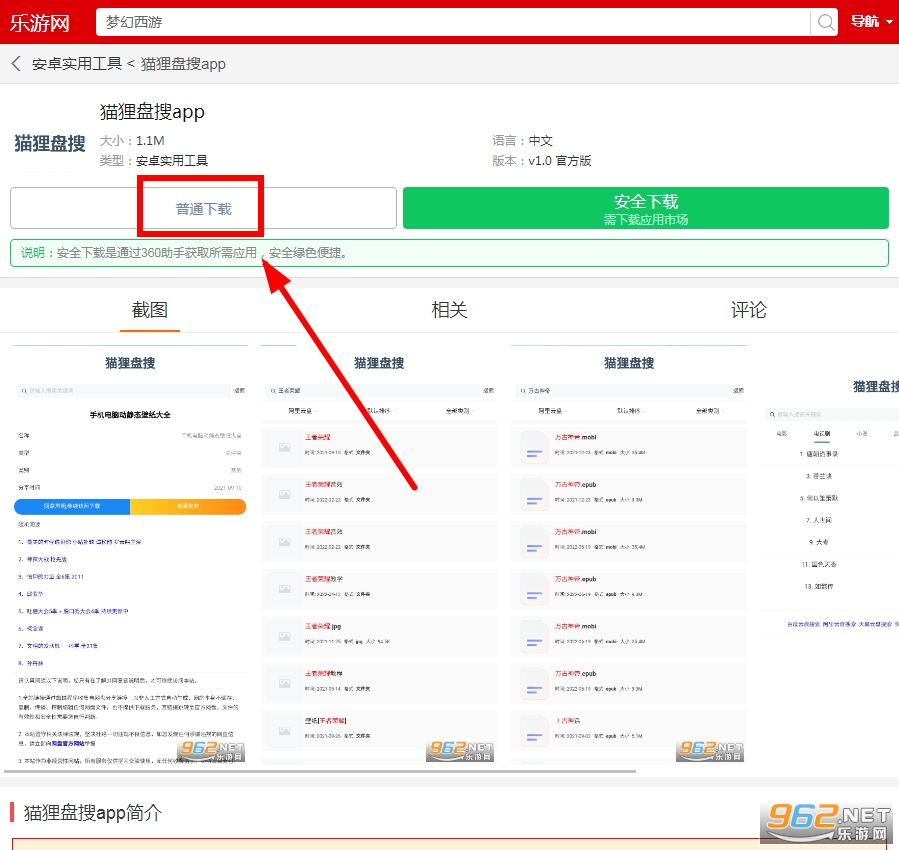Open the 安卓实用工具 breadcrumb link
Viewport: 899px width, 850px height.
[77, 64]
